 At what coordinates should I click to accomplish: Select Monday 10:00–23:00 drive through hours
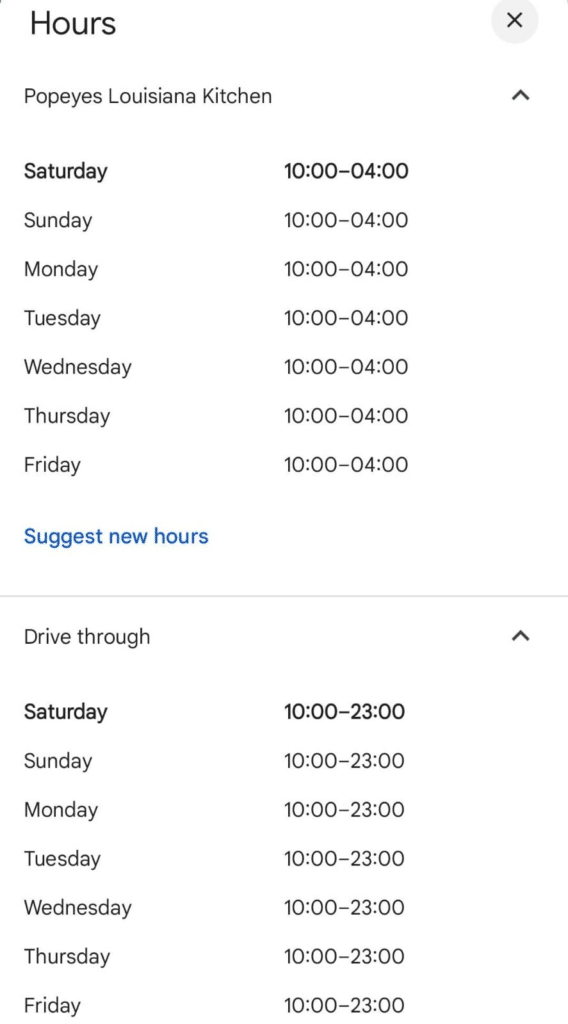(x=214, y=810)
